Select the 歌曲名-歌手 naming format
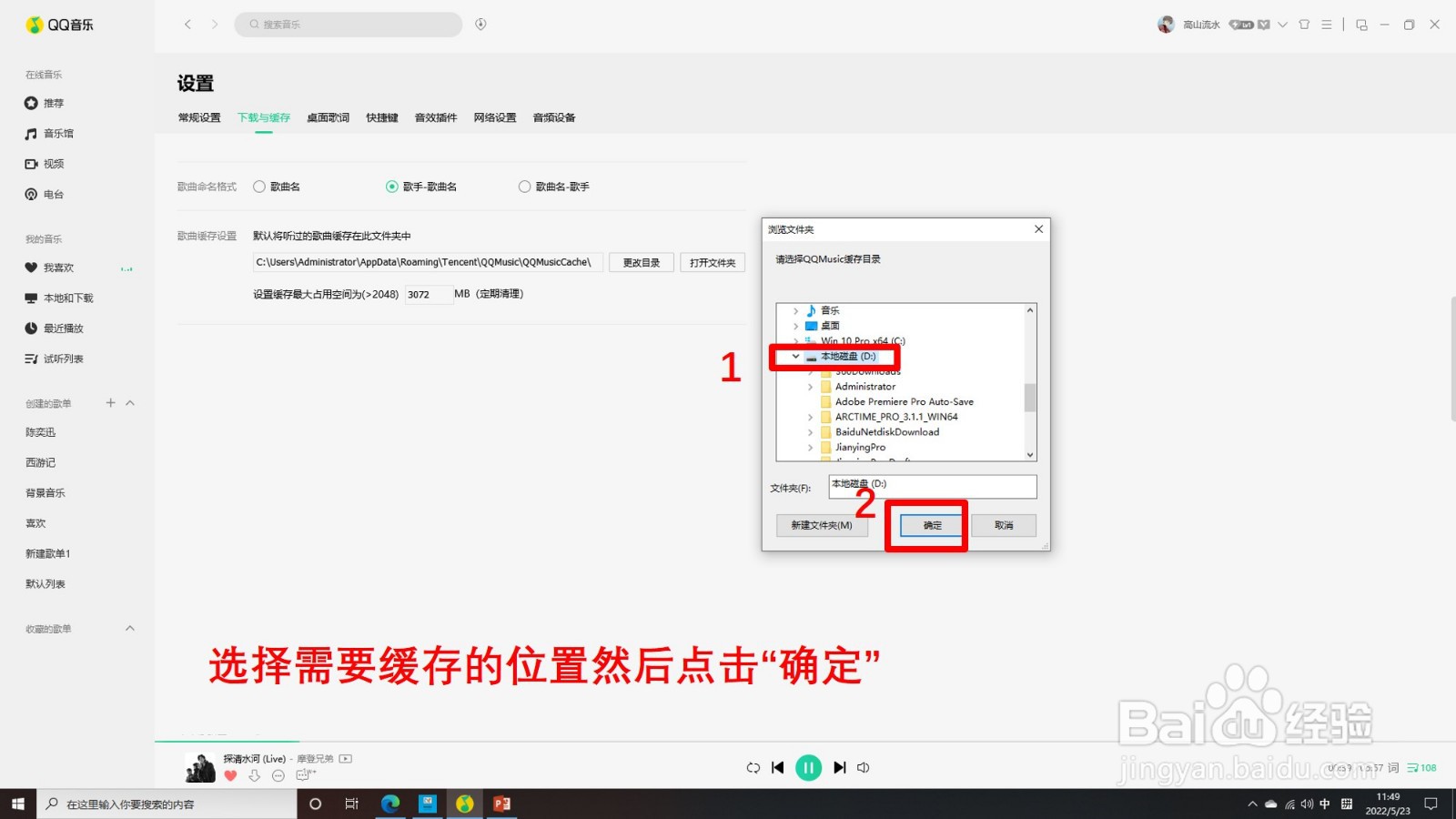This screenshot has width=1456, height=819. [524, 187]
